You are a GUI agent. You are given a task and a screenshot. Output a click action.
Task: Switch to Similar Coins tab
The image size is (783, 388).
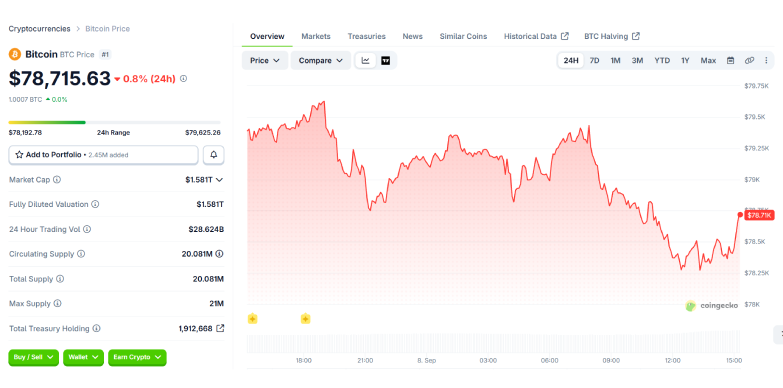click(x=463, y=36)
